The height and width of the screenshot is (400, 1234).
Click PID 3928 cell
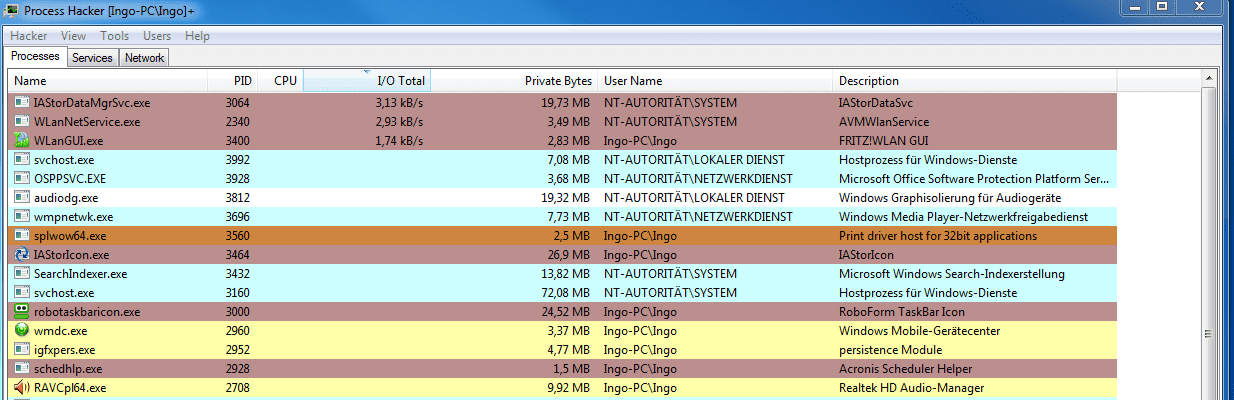(x=238, y=178)
